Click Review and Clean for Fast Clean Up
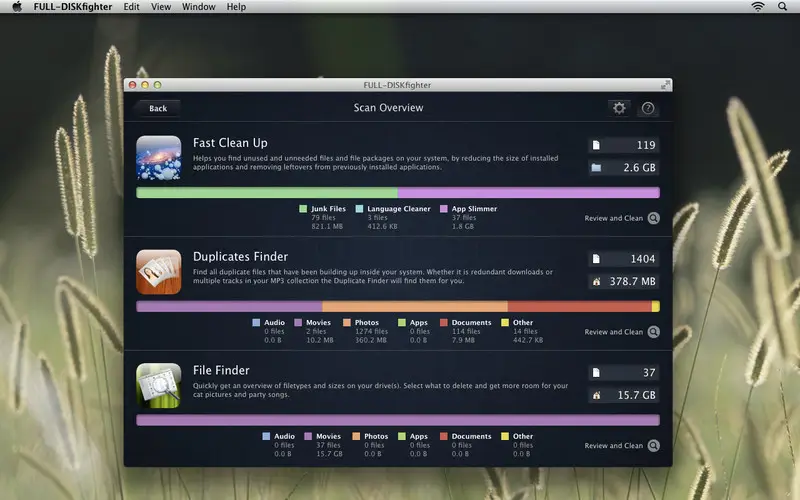This screenshot has height=500, width=800. pos(614,218)
